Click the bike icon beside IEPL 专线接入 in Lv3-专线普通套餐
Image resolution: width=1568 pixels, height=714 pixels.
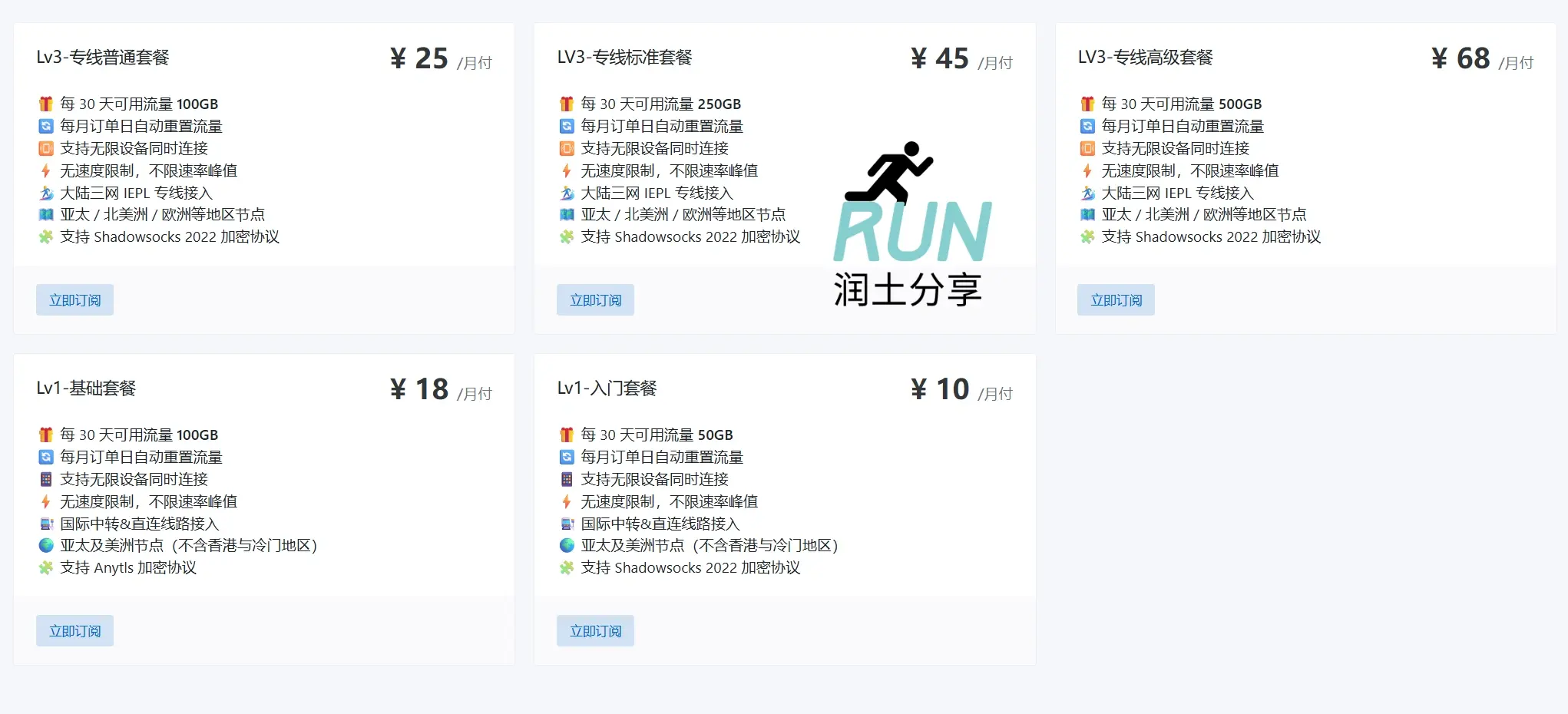pyautogui.click(x=45, y=193)
